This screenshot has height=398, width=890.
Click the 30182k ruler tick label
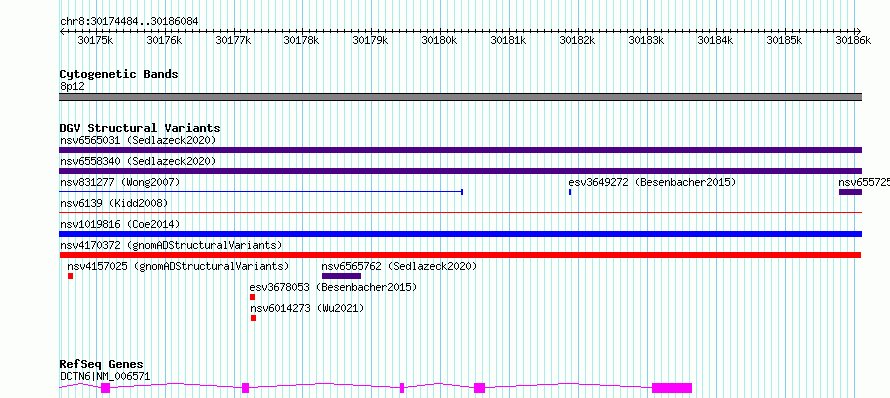click(578, 40)
